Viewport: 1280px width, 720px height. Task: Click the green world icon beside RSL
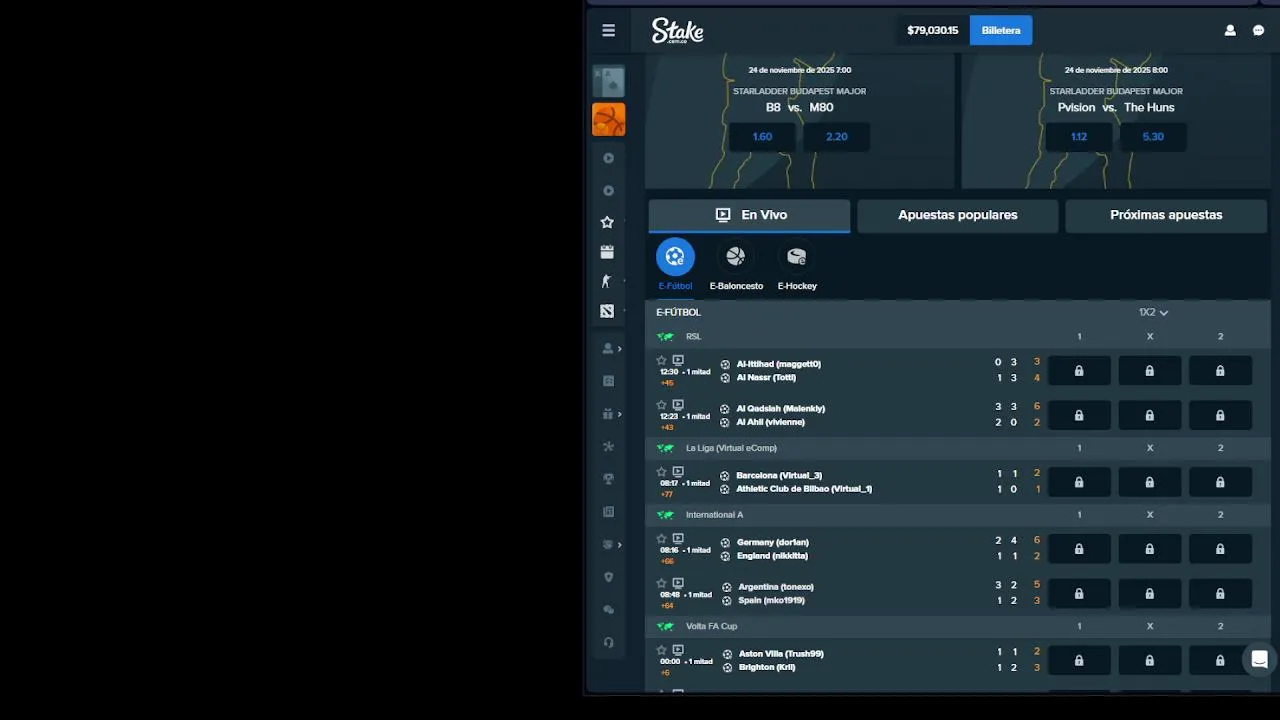665,337
